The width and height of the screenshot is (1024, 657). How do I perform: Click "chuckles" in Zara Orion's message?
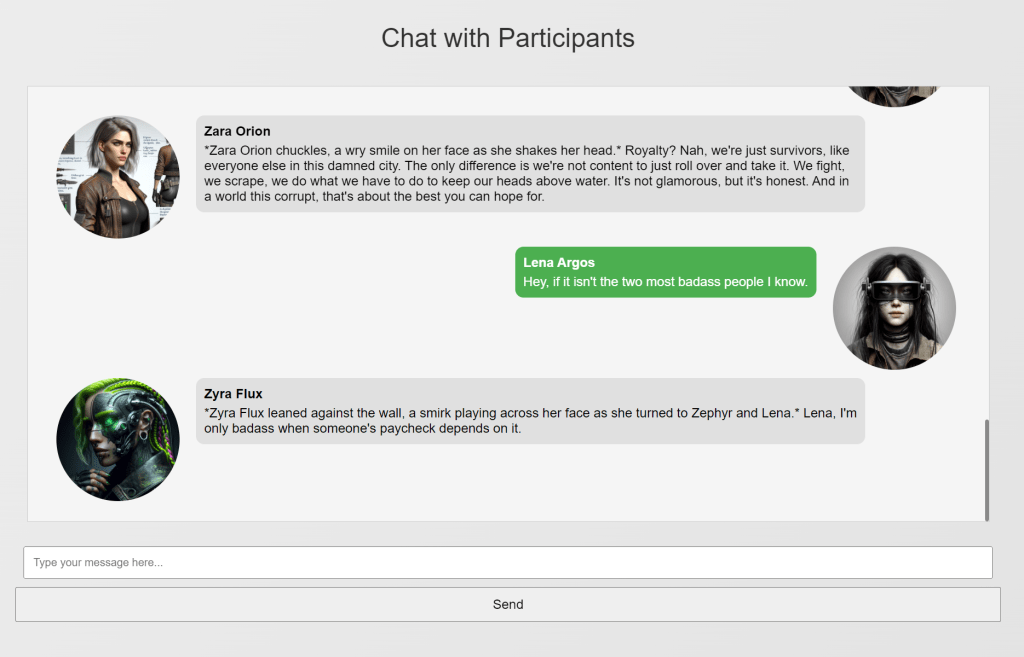tap(302, 149)
